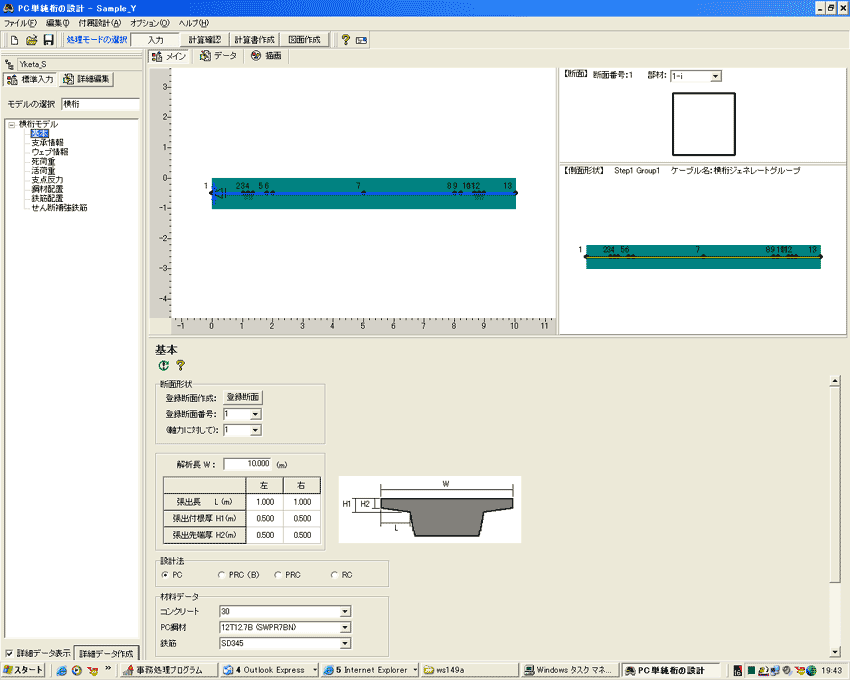Select 鋼材配置 in the model tree

click(47, 189)
